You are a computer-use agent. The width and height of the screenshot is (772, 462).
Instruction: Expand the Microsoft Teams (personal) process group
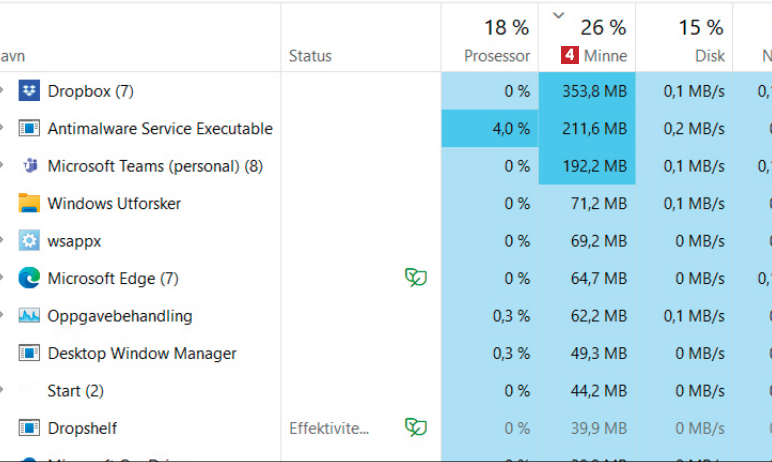pos(3,166)
